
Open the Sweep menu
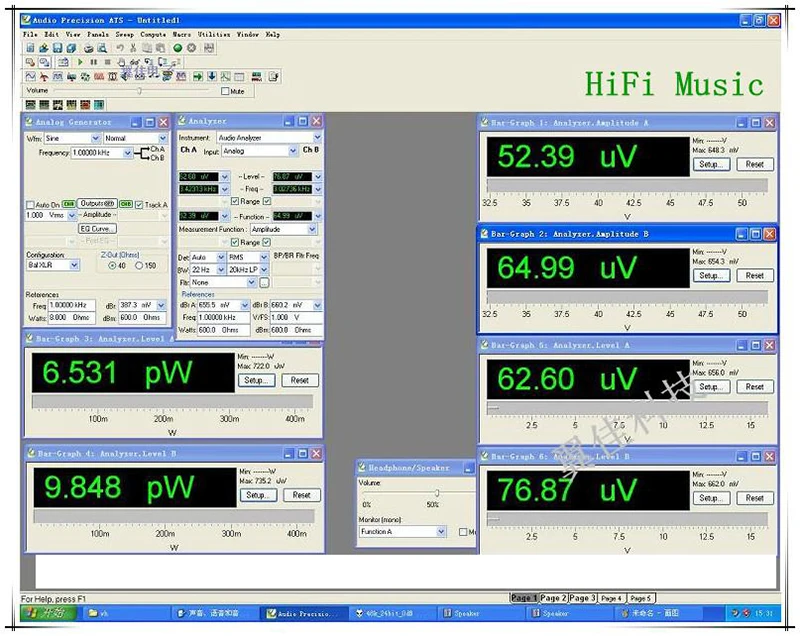point(124,34)
